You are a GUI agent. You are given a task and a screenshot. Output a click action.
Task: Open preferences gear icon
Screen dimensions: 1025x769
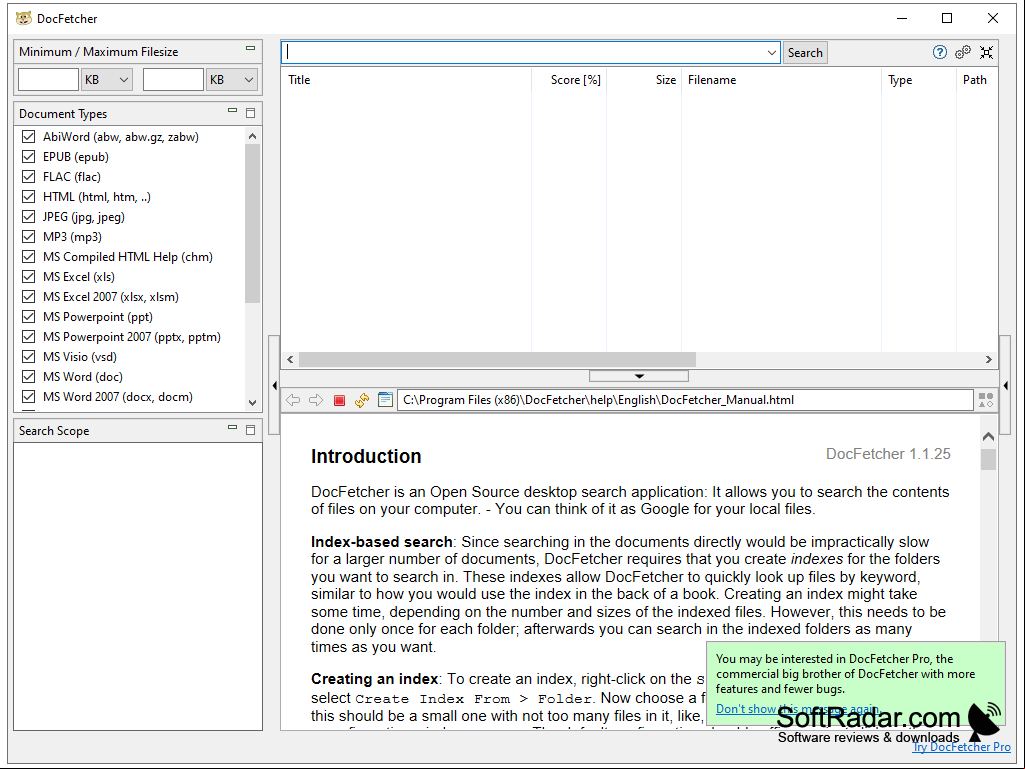[x=963, y=52]
